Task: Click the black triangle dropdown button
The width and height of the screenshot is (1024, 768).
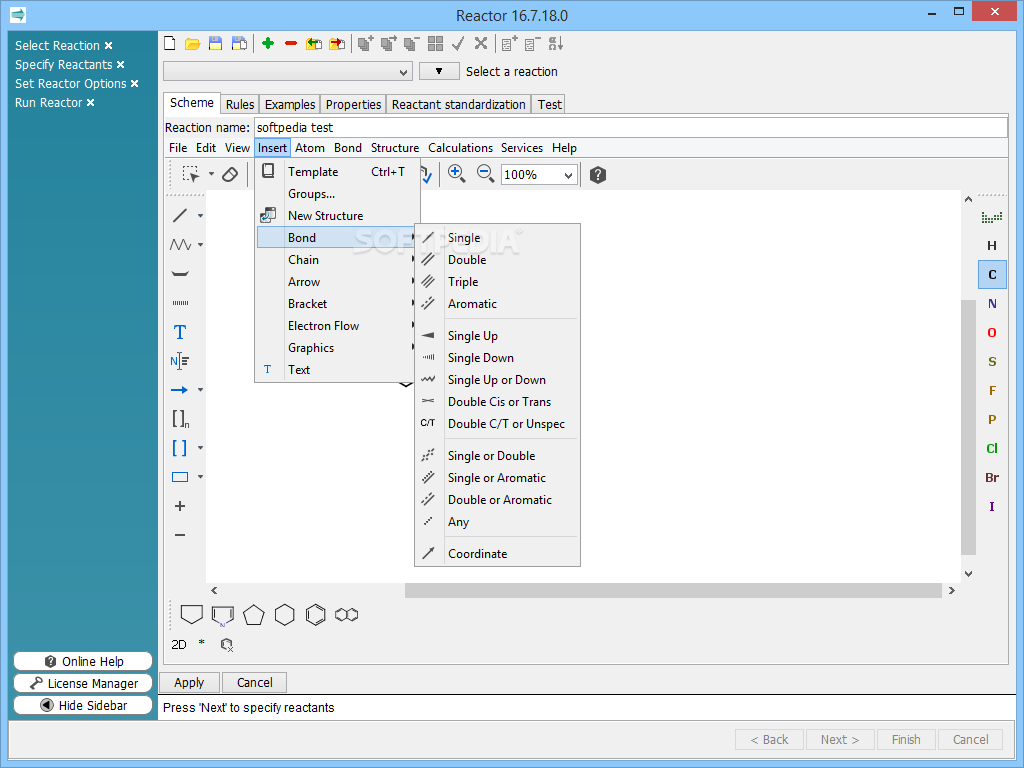Action: pos(439,71)
